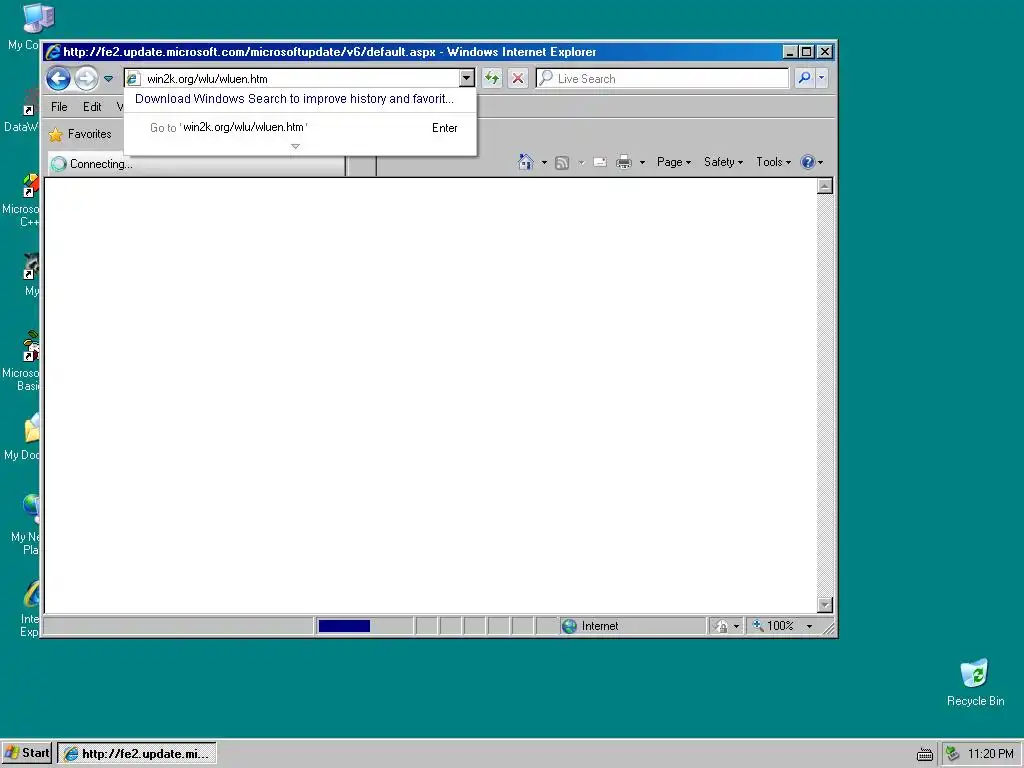Viewport: 1024px width, 768px height.
Task: Select the Recycle Bin desktop icon
Action: 975,683
